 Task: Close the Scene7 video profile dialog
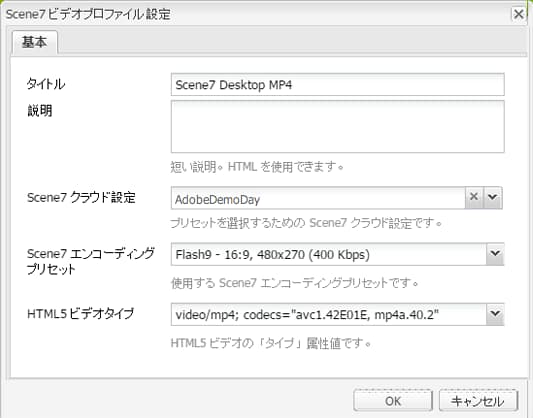coord(518,14)
